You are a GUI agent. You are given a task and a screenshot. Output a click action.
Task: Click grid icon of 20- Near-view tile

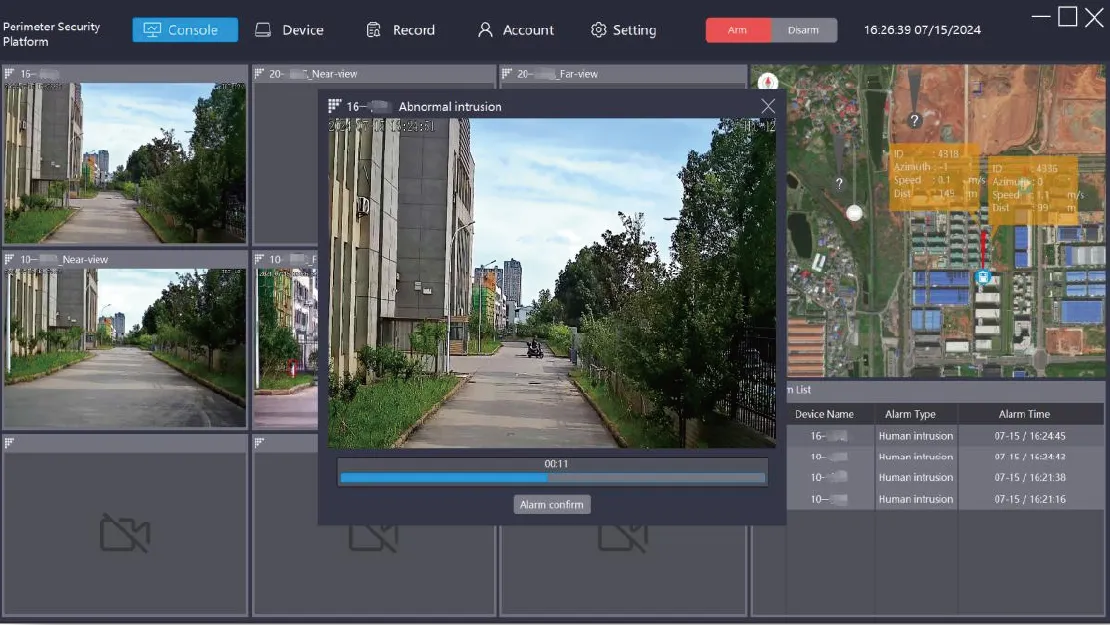pos(259,74)
